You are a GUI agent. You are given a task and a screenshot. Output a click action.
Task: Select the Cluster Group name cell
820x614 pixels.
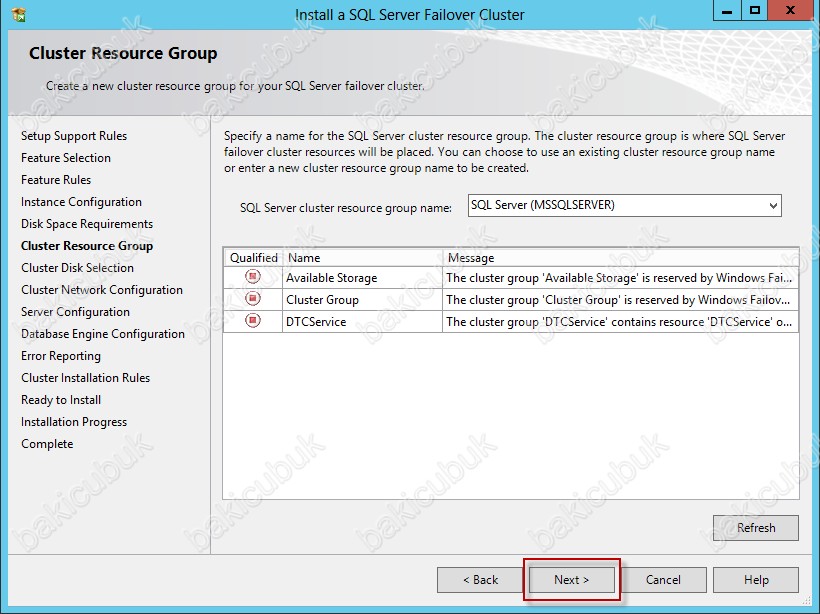(x=362, y=300)
